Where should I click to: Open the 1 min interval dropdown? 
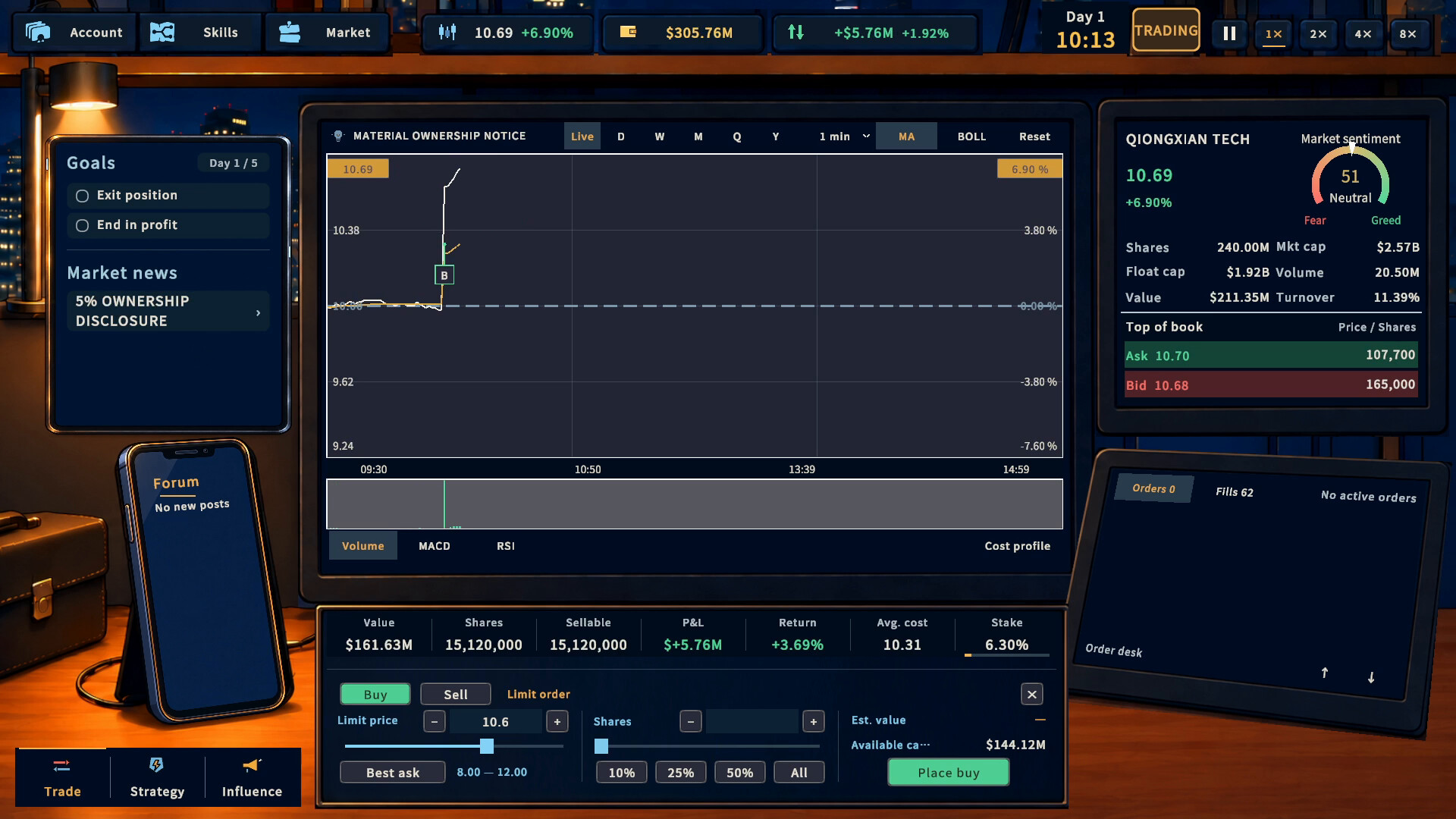point(844,136)
